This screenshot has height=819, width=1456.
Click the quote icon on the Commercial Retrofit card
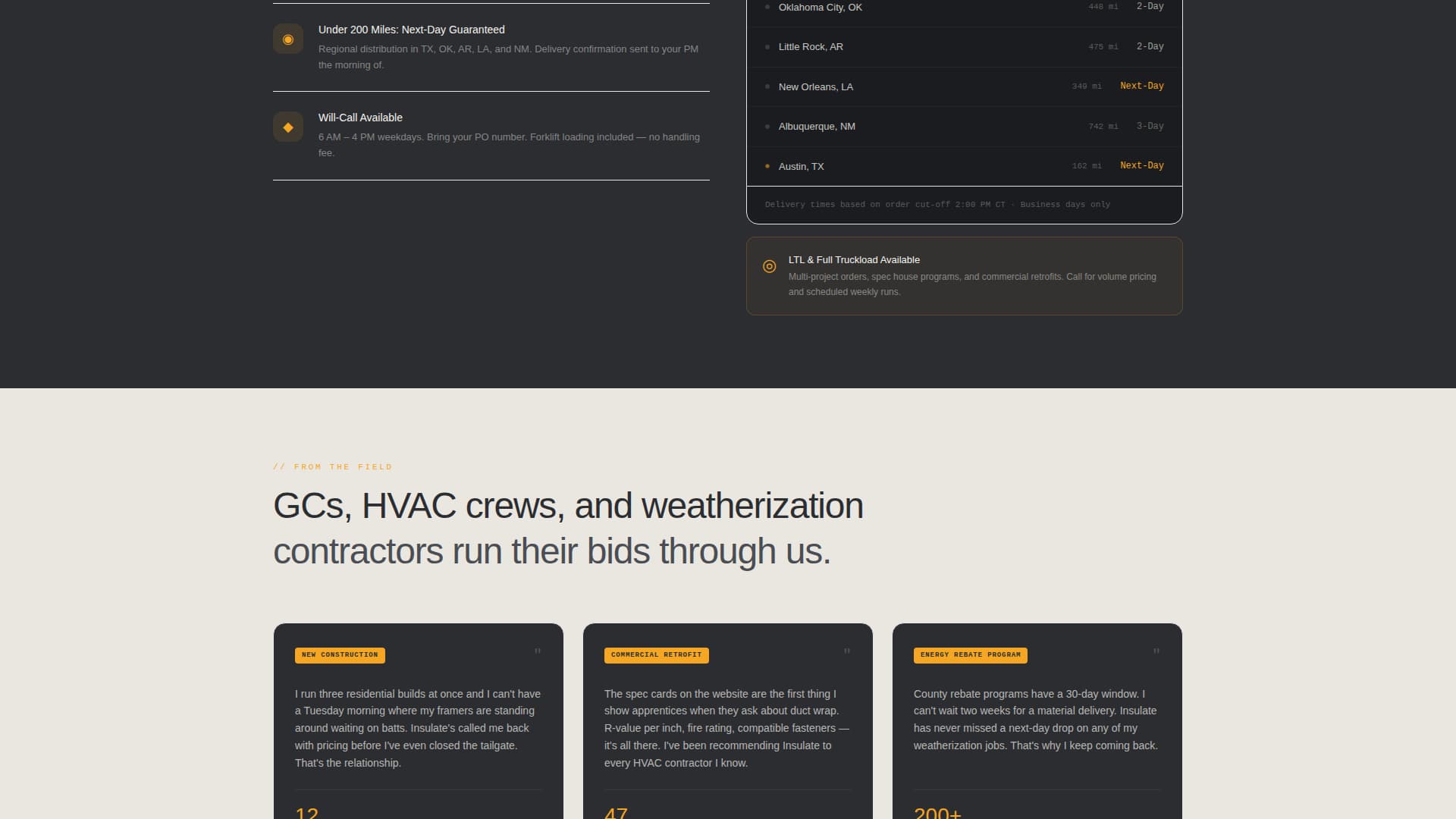[846, 651]
